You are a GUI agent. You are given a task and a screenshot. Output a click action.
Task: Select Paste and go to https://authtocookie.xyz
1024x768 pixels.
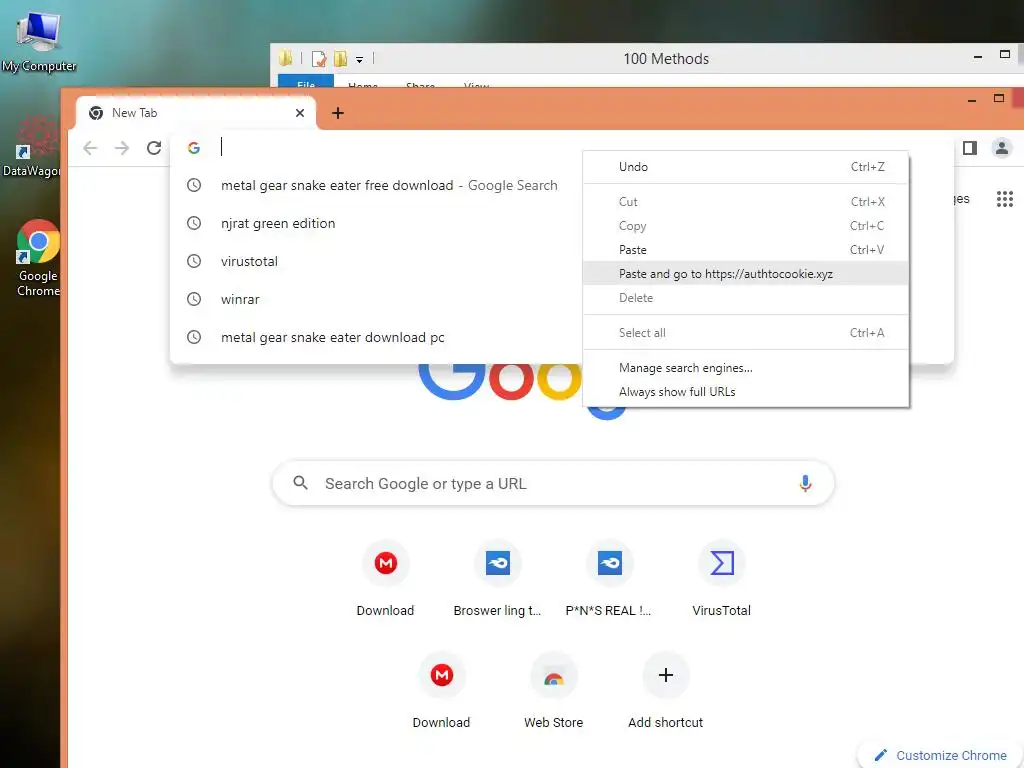click(745, 274)
